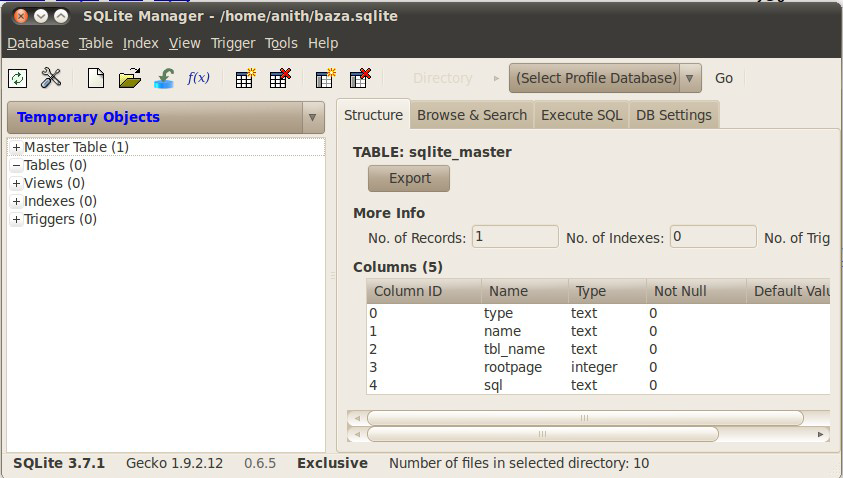Image resolution: width=843 pixels, height=478 pixels.
Task: Select the 'sql' column row
Action: pyautogui.click(x=598, y=385)
